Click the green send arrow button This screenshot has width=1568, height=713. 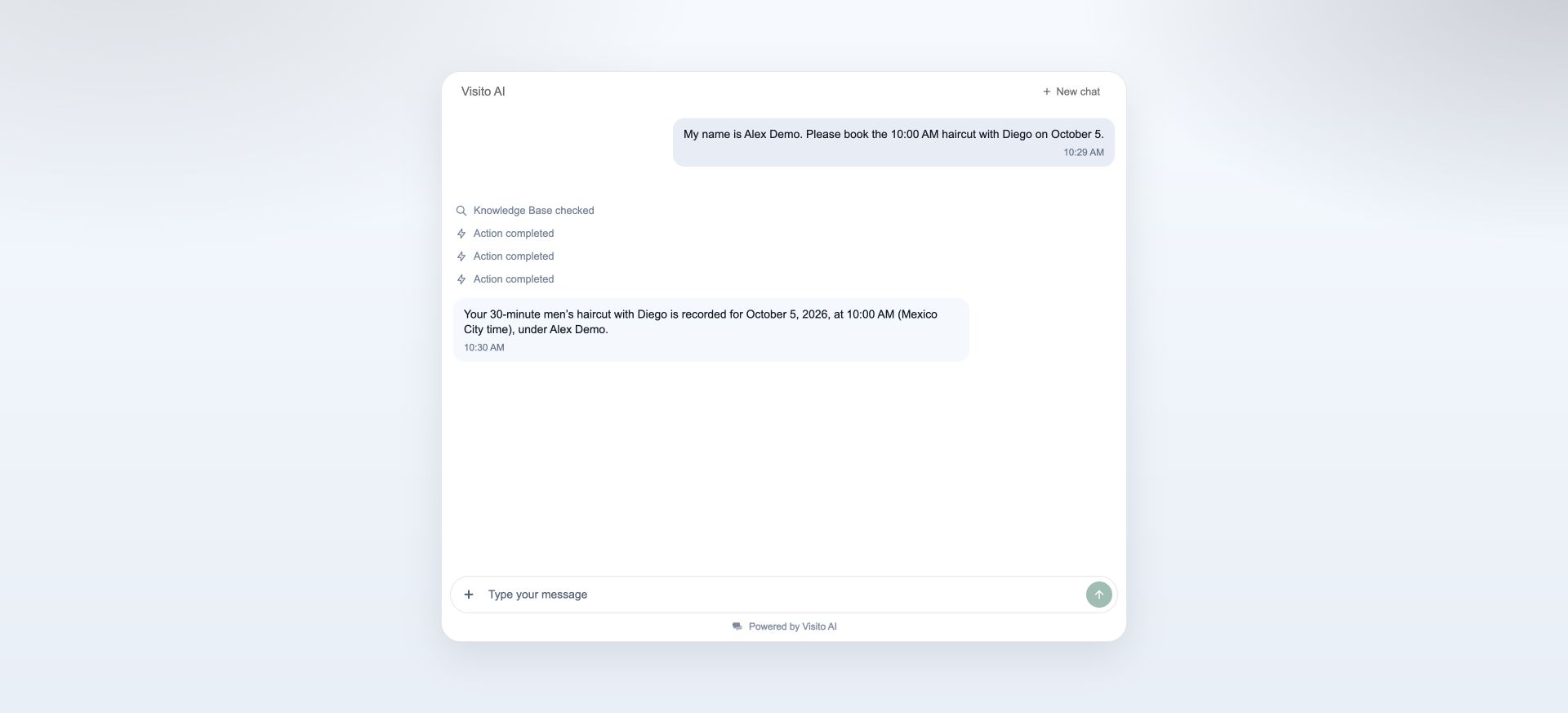click(x=1098, y=595)
